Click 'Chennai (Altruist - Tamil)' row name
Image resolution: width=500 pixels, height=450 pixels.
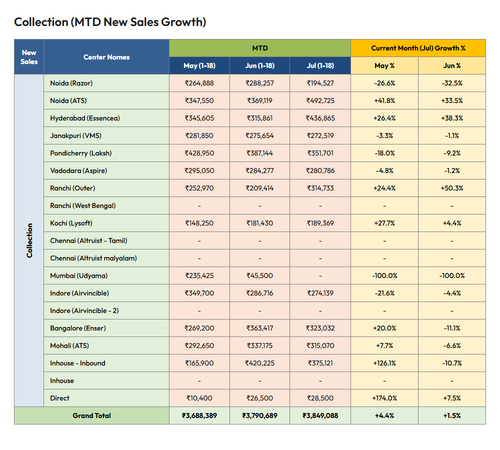(x=89, y=241)
